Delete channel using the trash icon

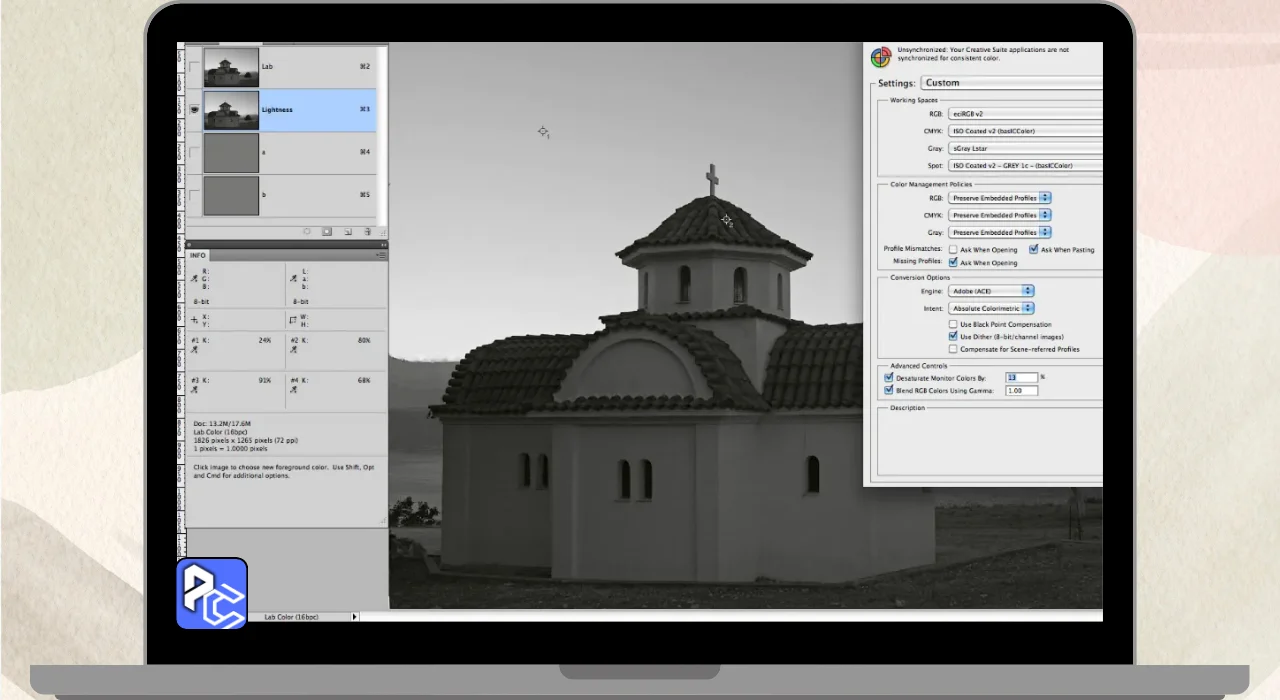[x=367, y=231]
